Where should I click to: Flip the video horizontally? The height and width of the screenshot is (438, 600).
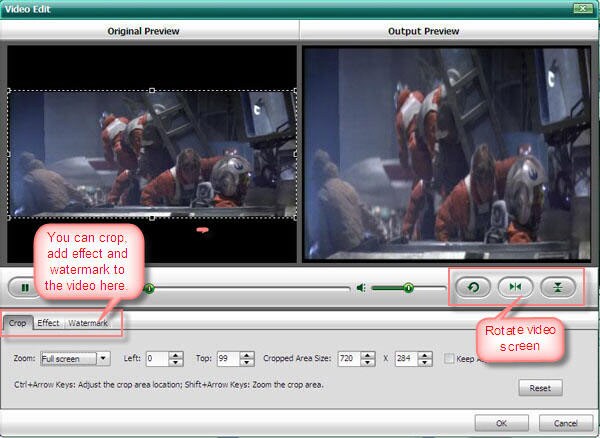[x=515, y=287]
